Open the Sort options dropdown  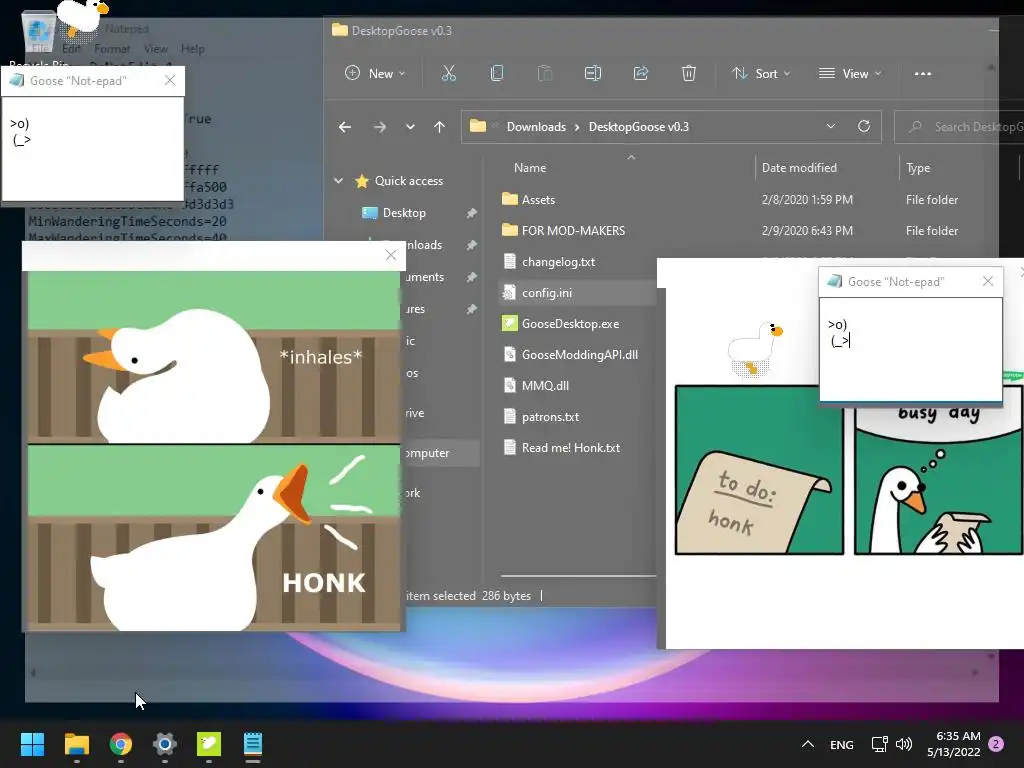[x=761, y=74]
